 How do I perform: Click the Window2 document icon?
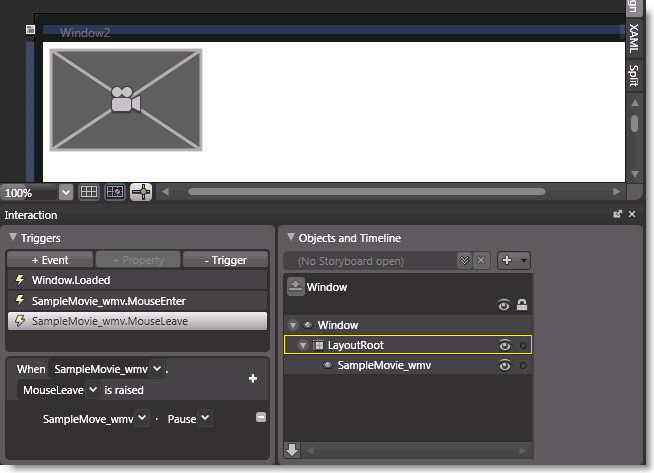[x=30, y=30]
